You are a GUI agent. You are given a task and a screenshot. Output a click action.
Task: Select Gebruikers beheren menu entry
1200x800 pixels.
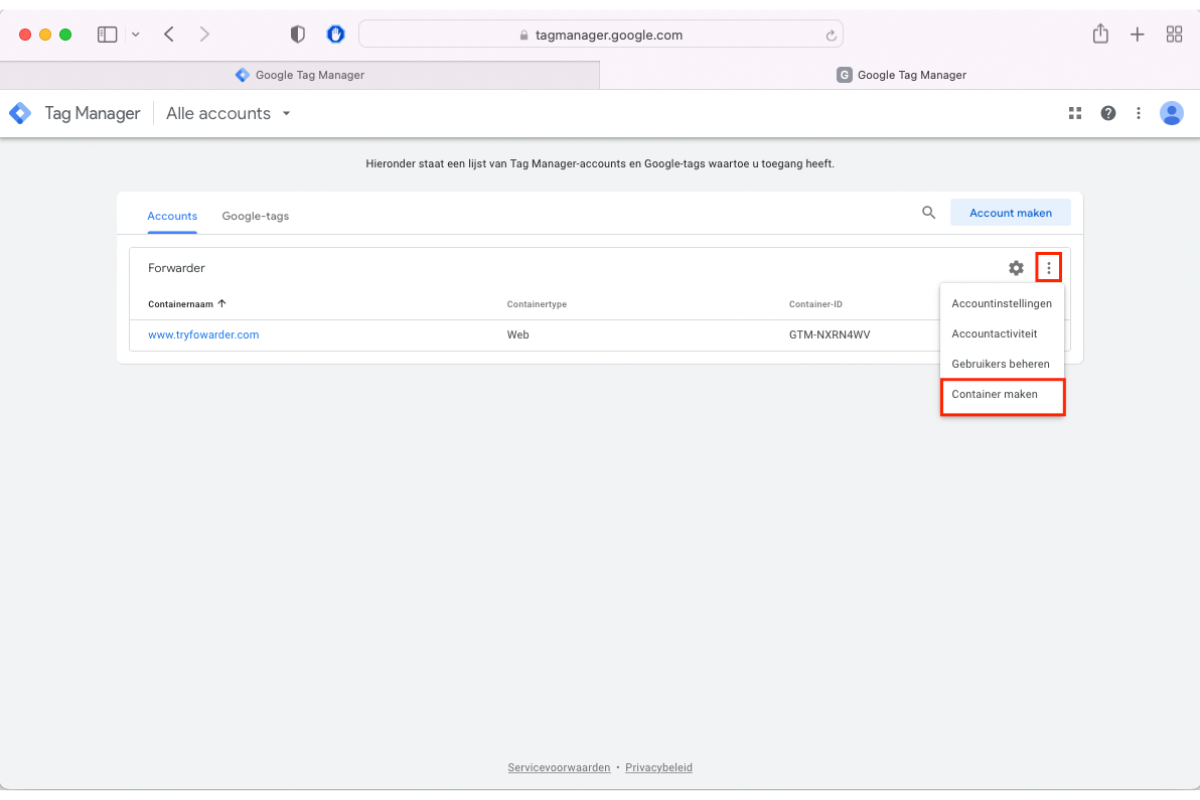coord(1000,364)
